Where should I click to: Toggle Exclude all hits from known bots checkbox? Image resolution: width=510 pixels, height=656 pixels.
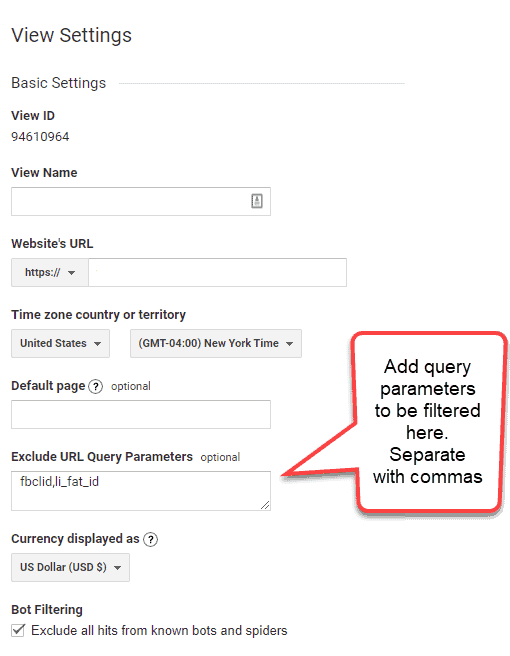pyautogui.click(x=18, y=630)
